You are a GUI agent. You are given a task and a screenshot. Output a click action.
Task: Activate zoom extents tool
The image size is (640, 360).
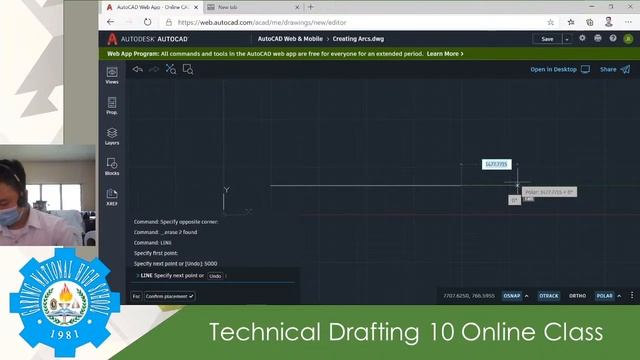coord(171,69)
